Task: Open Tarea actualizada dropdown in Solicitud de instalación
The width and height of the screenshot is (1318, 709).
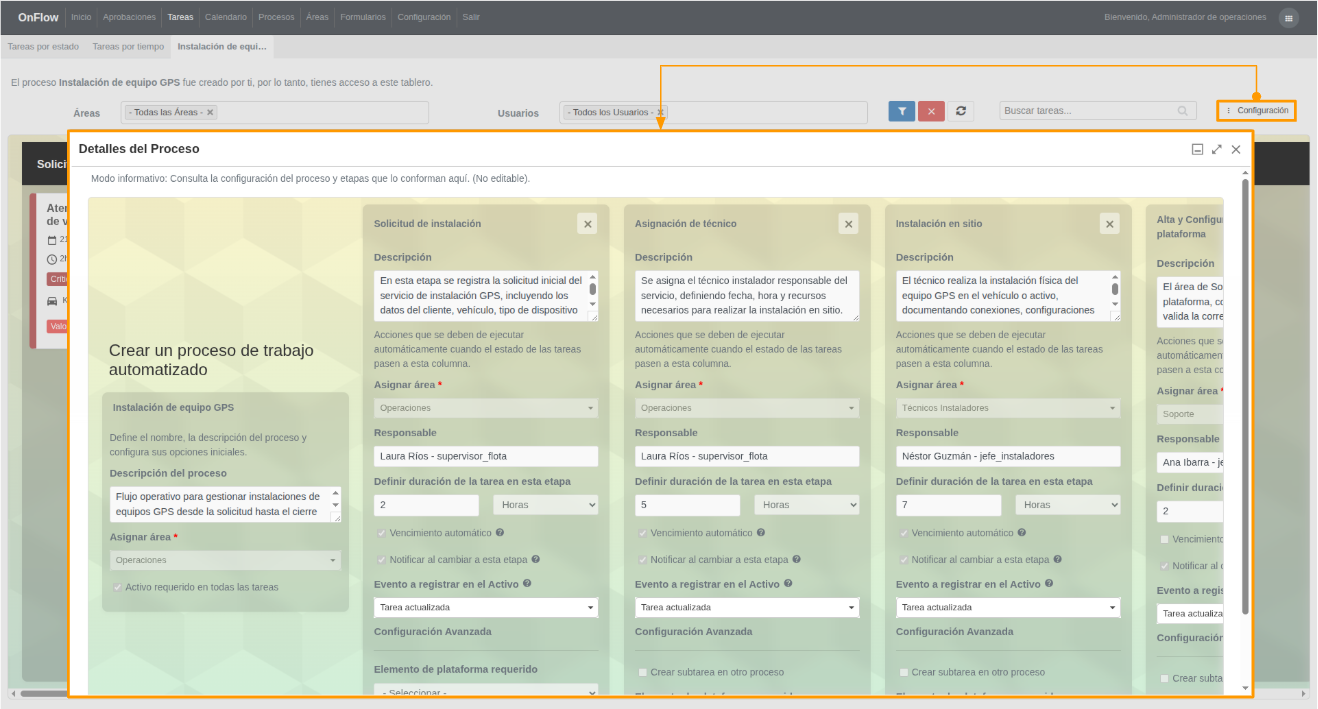Action: pos(486,607)
